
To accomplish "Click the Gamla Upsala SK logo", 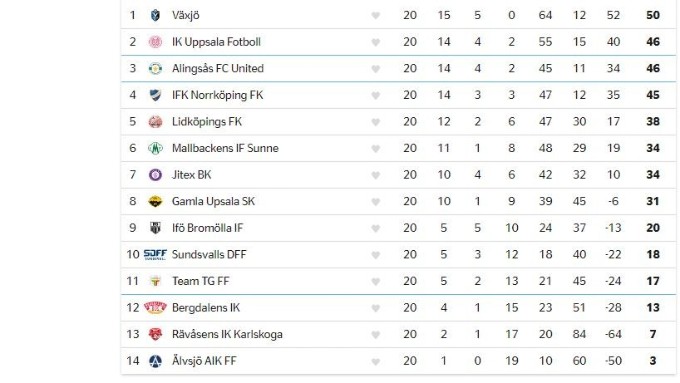I will tap(155, 201).
